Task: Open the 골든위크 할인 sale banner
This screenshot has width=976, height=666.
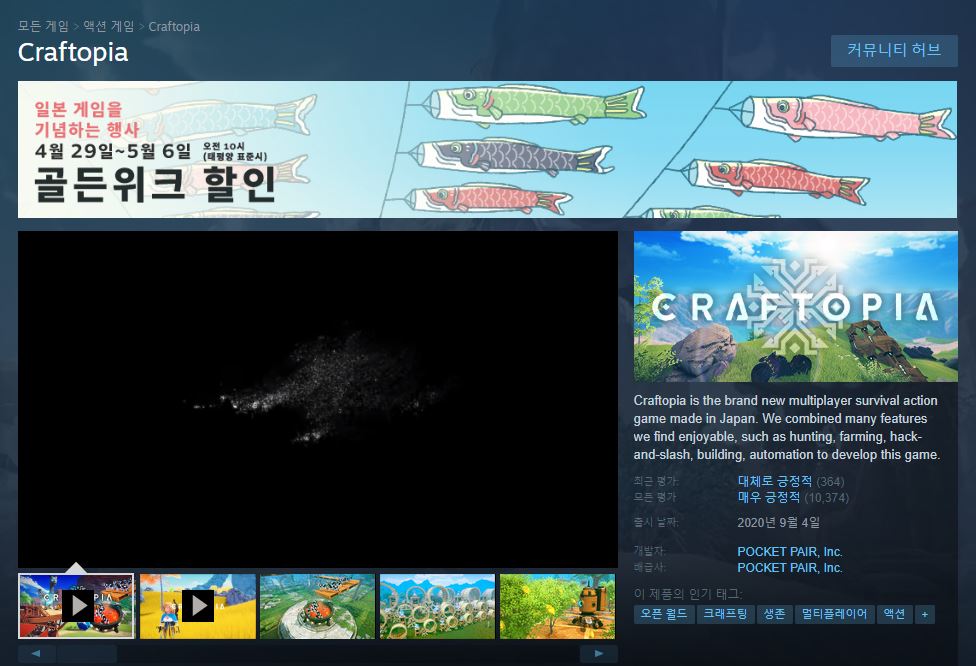Action: pyautogui.click(x=487, y=149)
